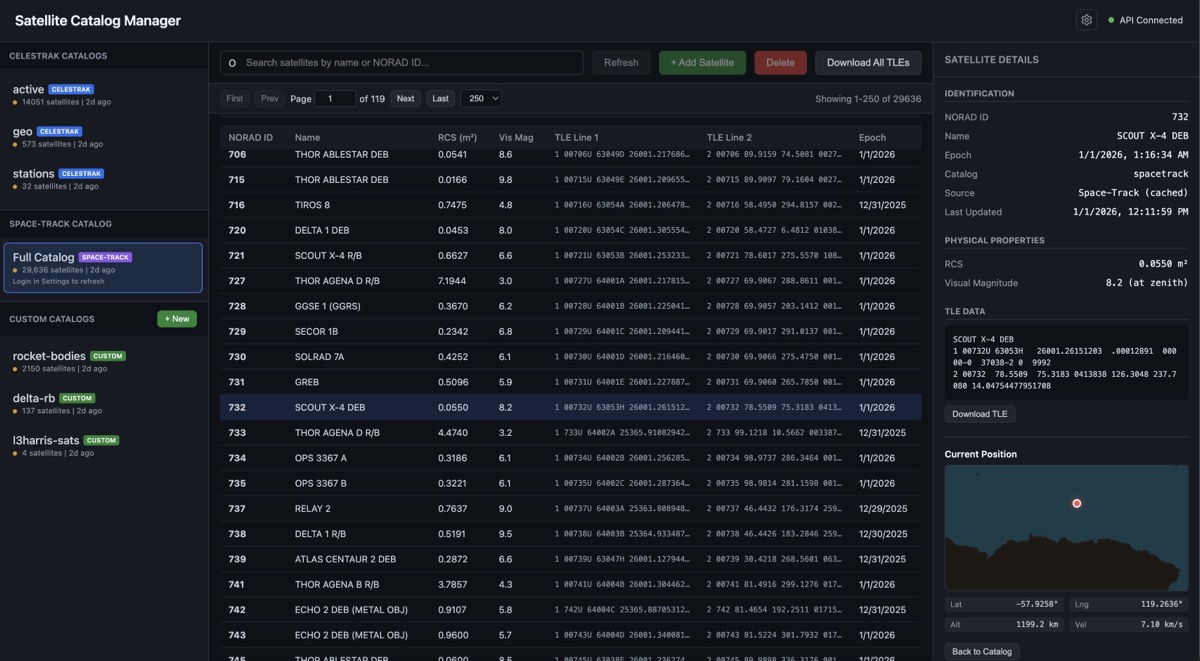Open settings via the gear icon
Viewport: 1200px width, 661px height.
(1086, 19)
